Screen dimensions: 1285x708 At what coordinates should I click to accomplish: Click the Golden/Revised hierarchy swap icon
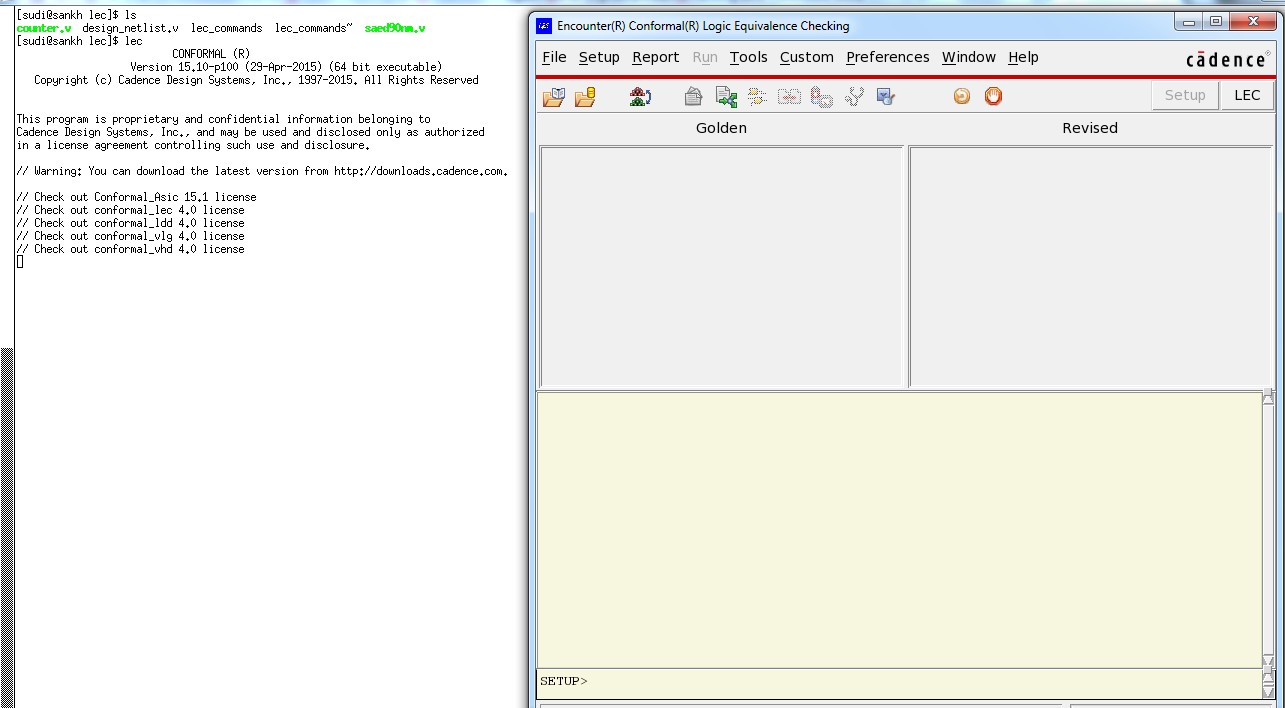641,97
